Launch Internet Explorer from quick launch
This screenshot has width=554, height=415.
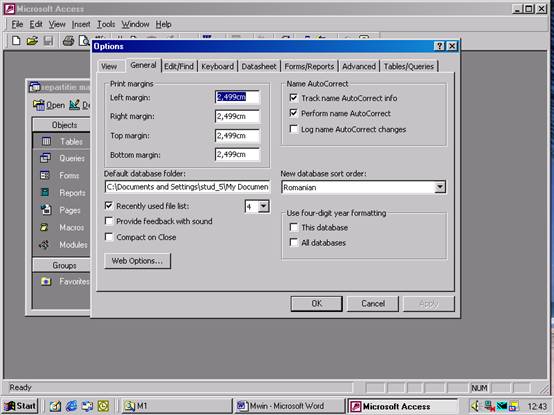click(71, 406)
